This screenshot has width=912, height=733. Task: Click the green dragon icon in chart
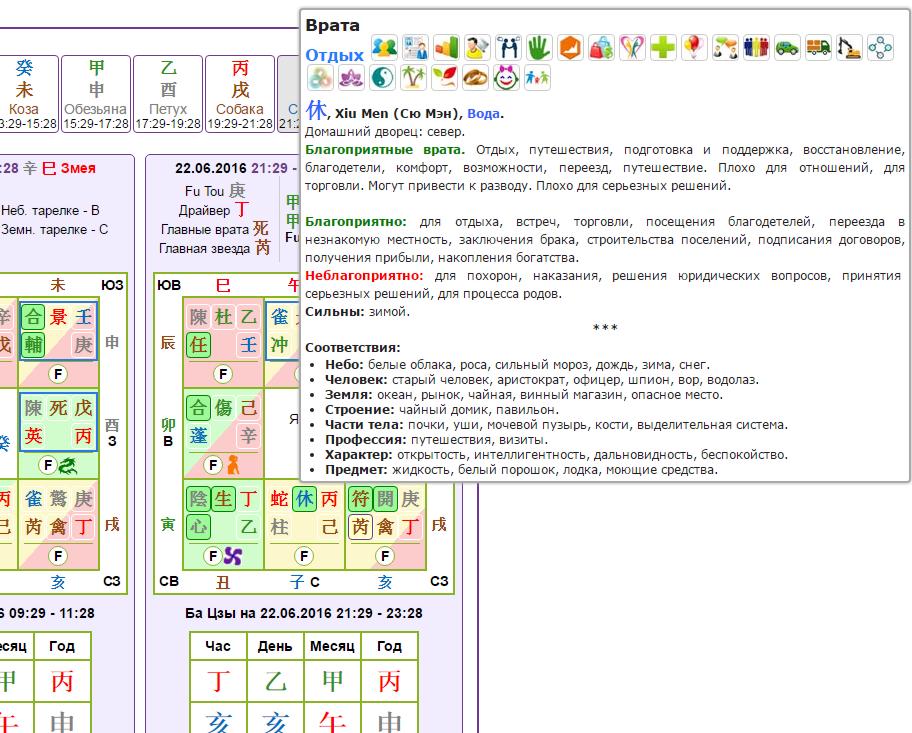click(x=67, y=465)
